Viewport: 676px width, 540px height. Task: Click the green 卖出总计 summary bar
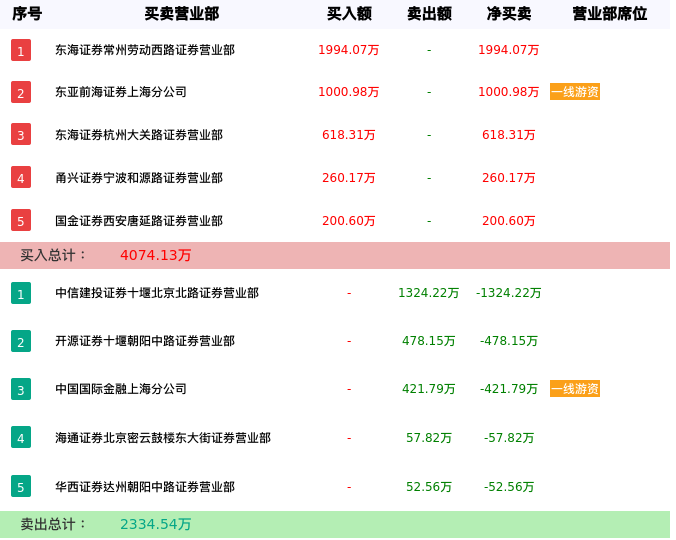coord(335,524)
